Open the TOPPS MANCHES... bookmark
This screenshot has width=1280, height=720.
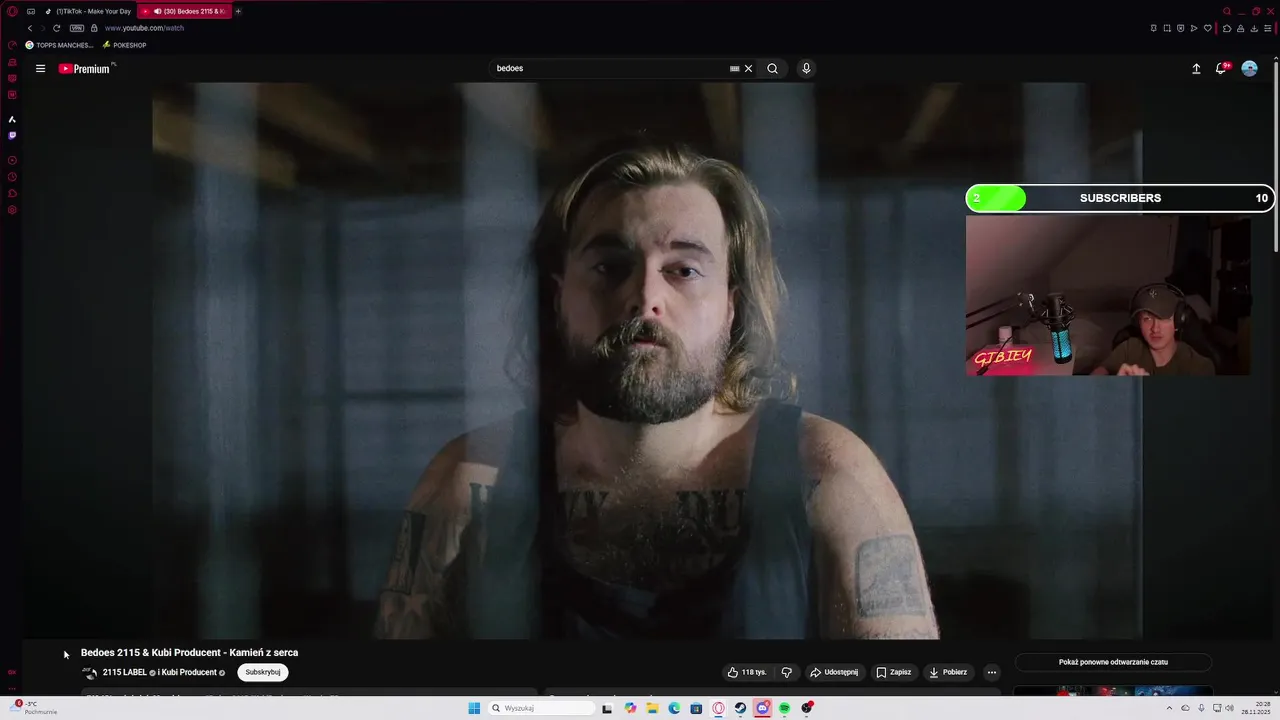[59, 45]
